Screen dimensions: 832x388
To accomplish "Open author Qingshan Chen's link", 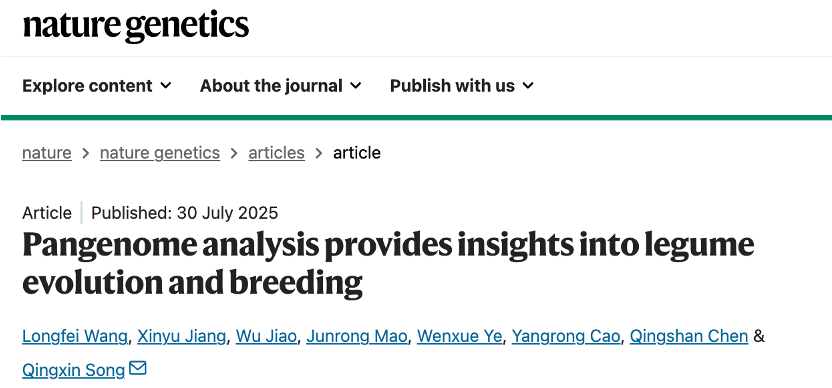I will pos(689,336).
